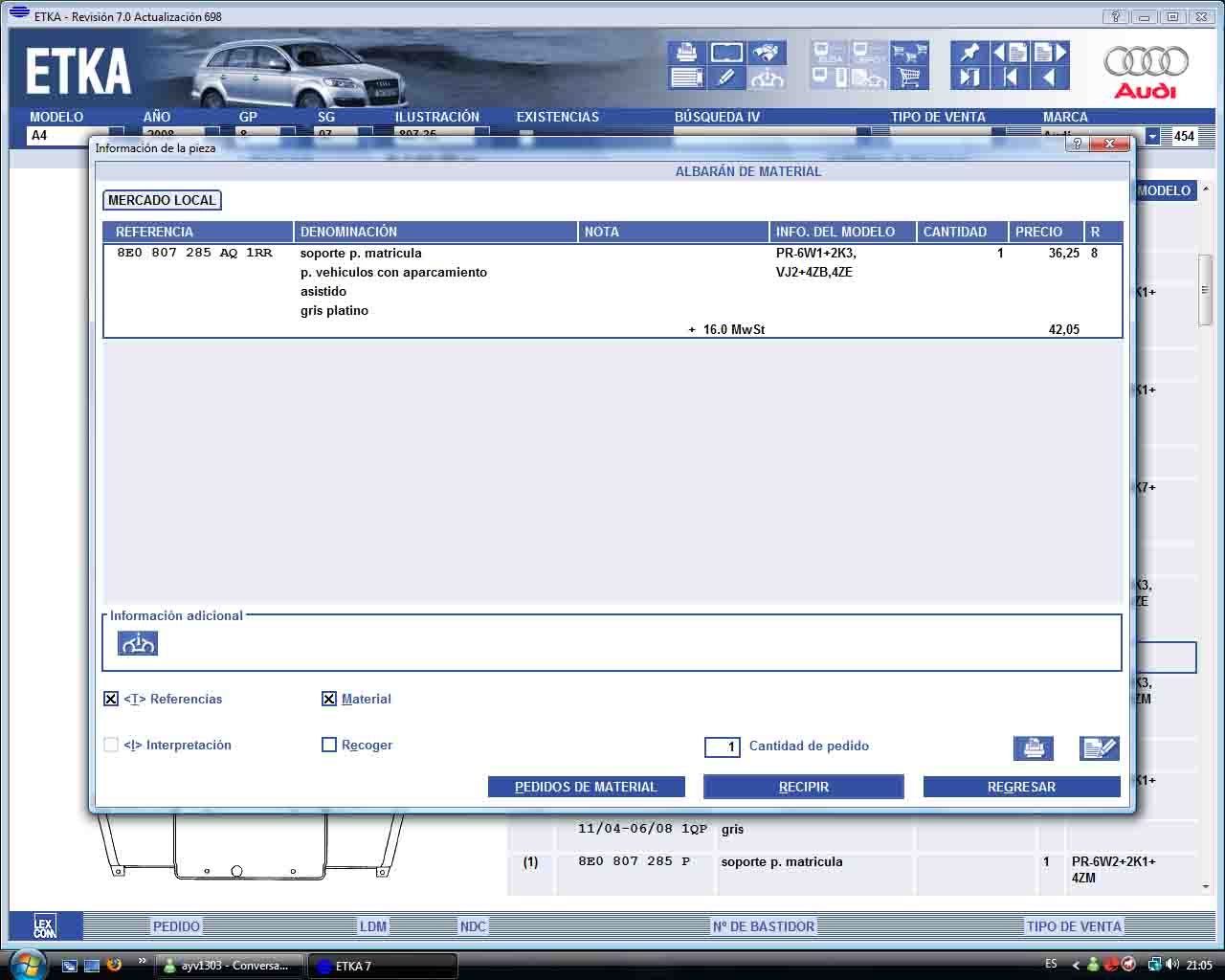
Task: Click the printer icon in the ETKA toolbar
Action: point(686,53)
